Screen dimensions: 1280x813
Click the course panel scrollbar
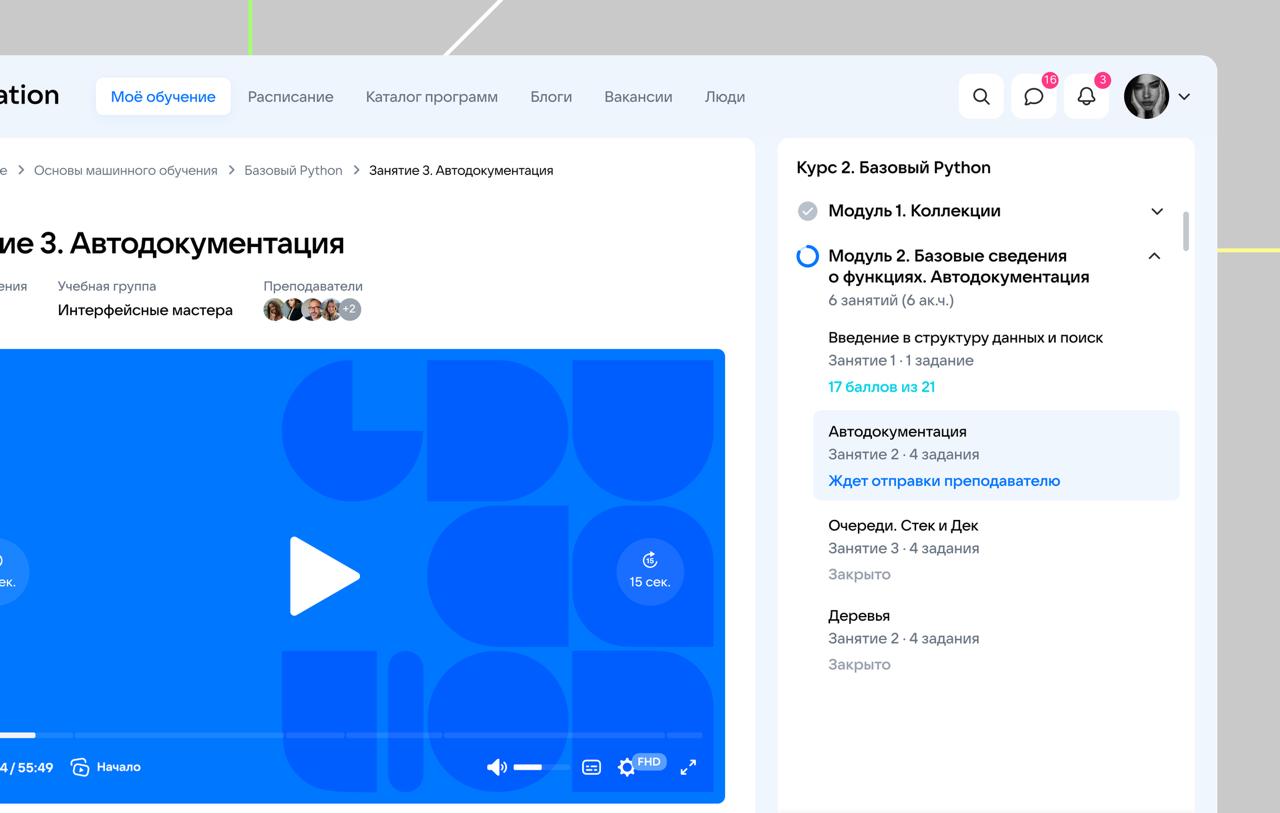pyautogui.click(x=1186, y=231)
